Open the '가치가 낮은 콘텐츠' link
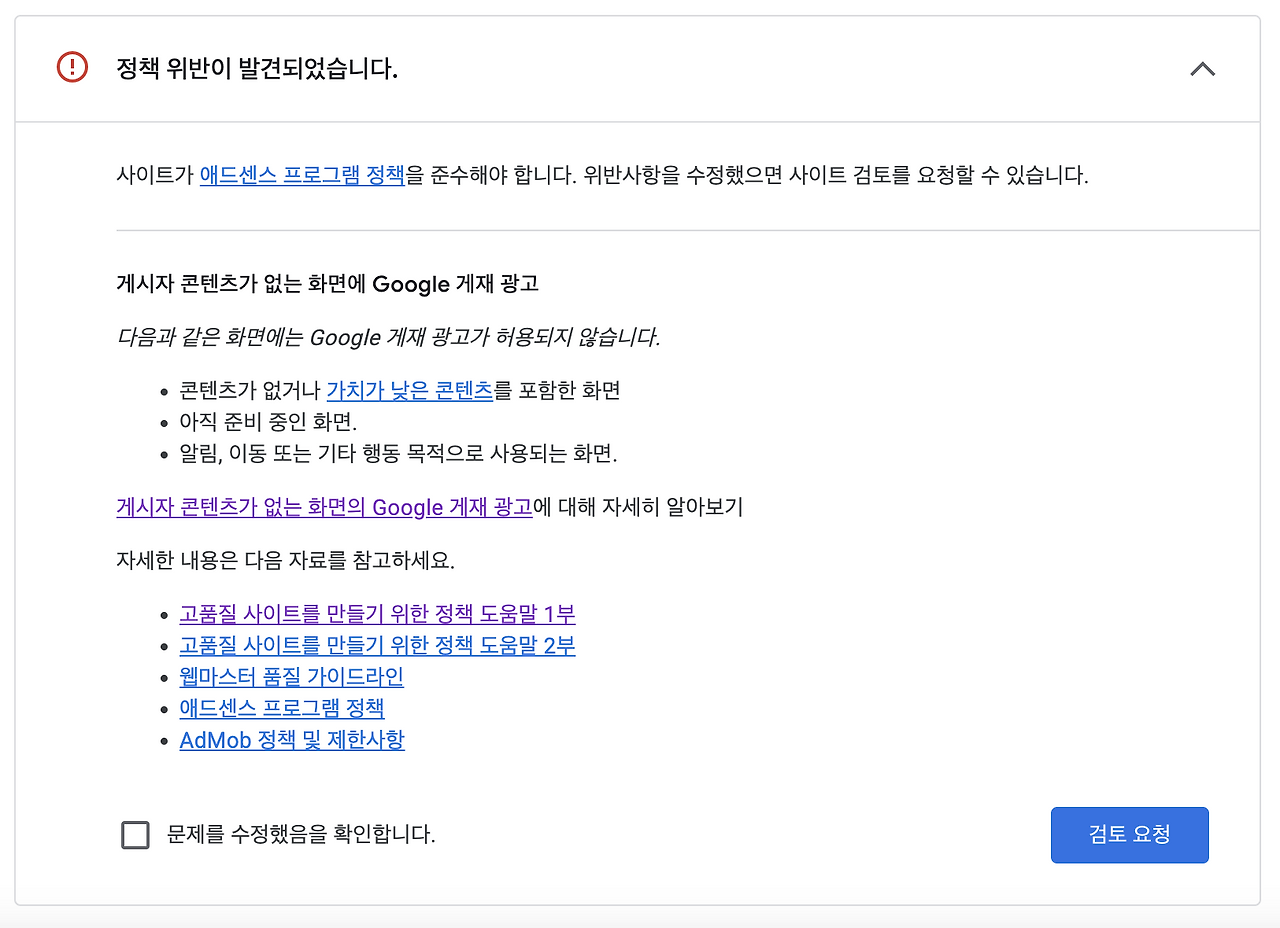The height and width of the screenshot is (928, 1280). coord(409,390)
